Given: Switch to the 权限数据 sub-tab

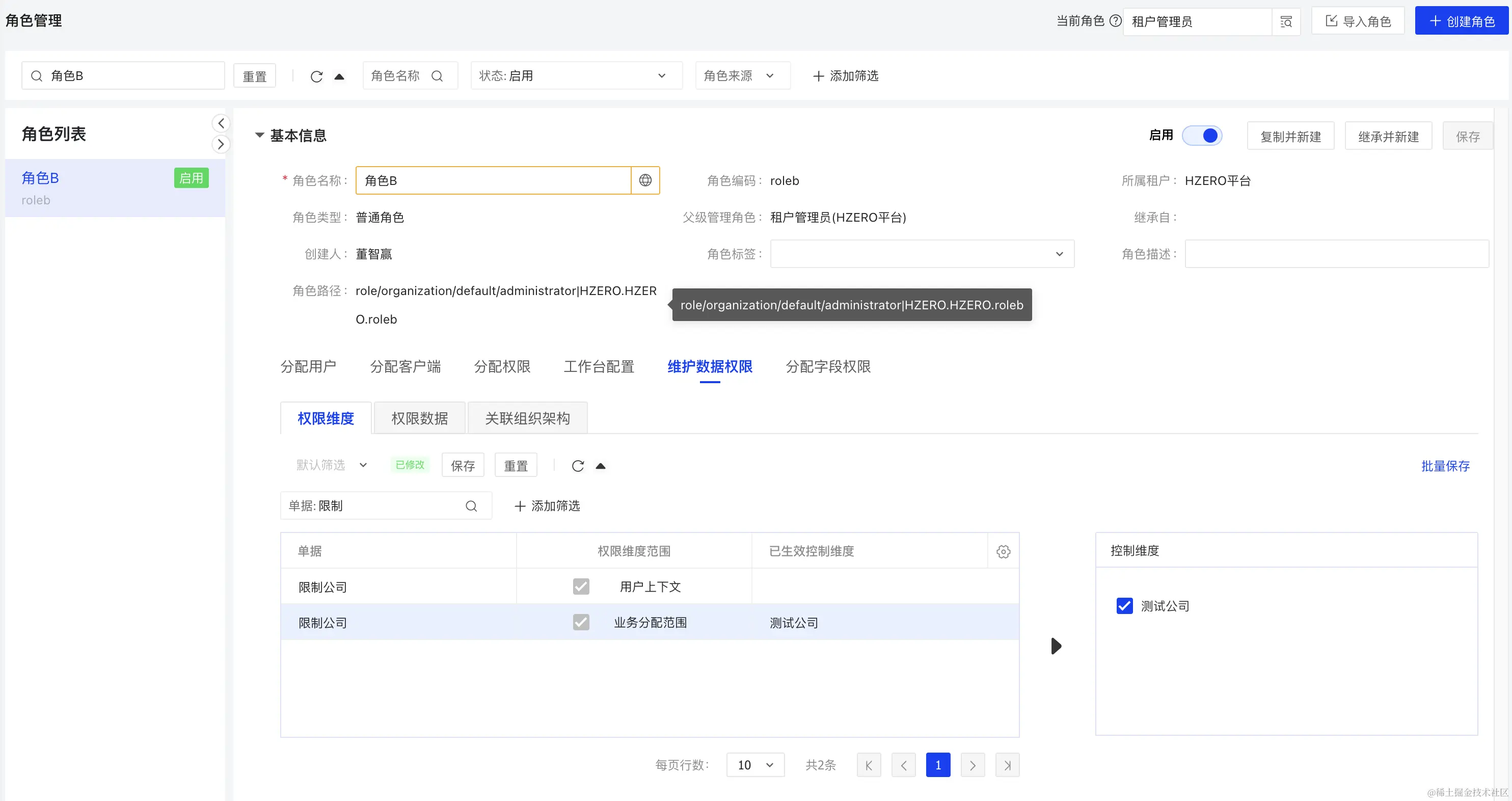Looking at the screenshot, I should tap(420, 418).
